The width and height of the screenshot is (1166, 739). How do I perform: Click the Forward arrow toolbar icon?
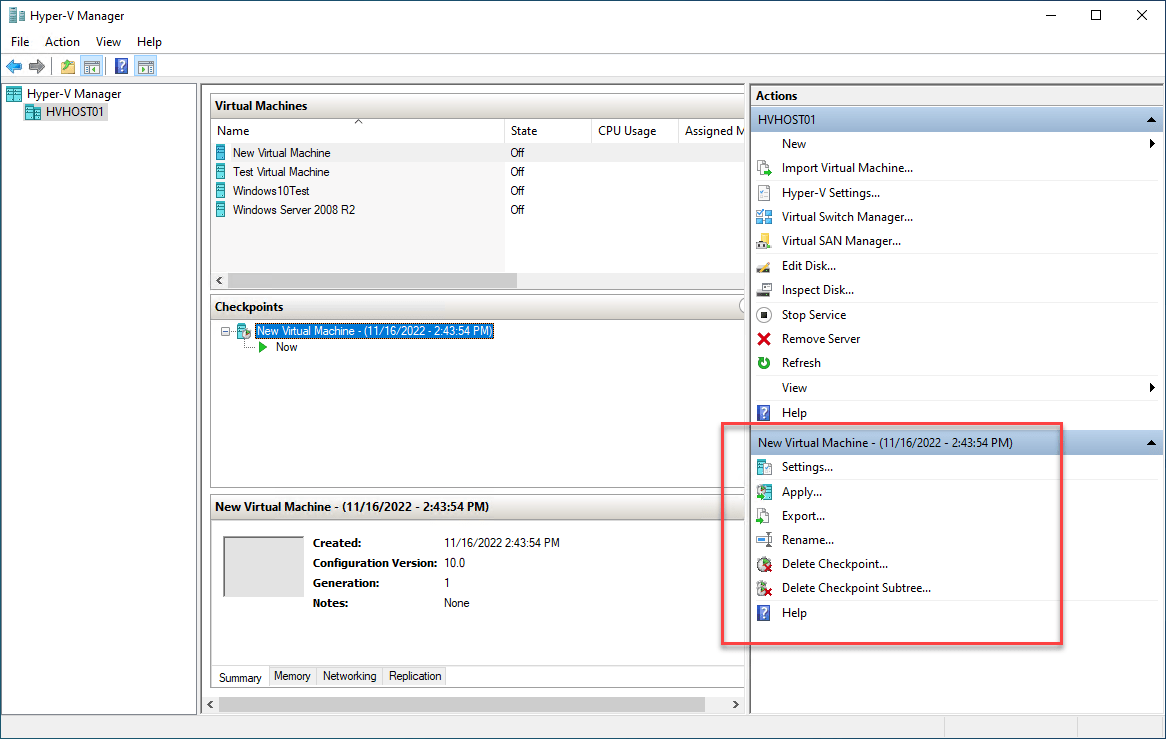[36, 67]
